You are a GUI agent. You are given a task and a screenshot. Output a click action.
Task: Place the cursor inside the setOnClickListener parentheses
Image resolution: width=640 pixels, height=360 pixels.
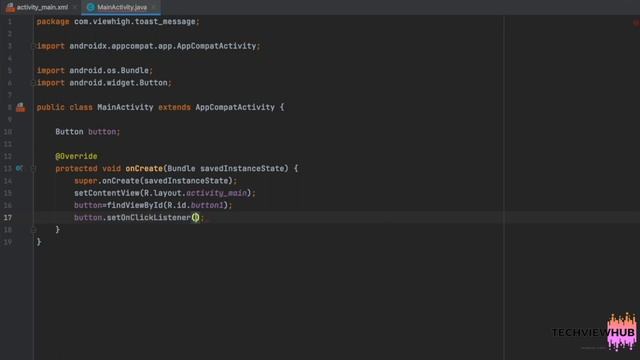pyautogui.click(x=196, y=218)
